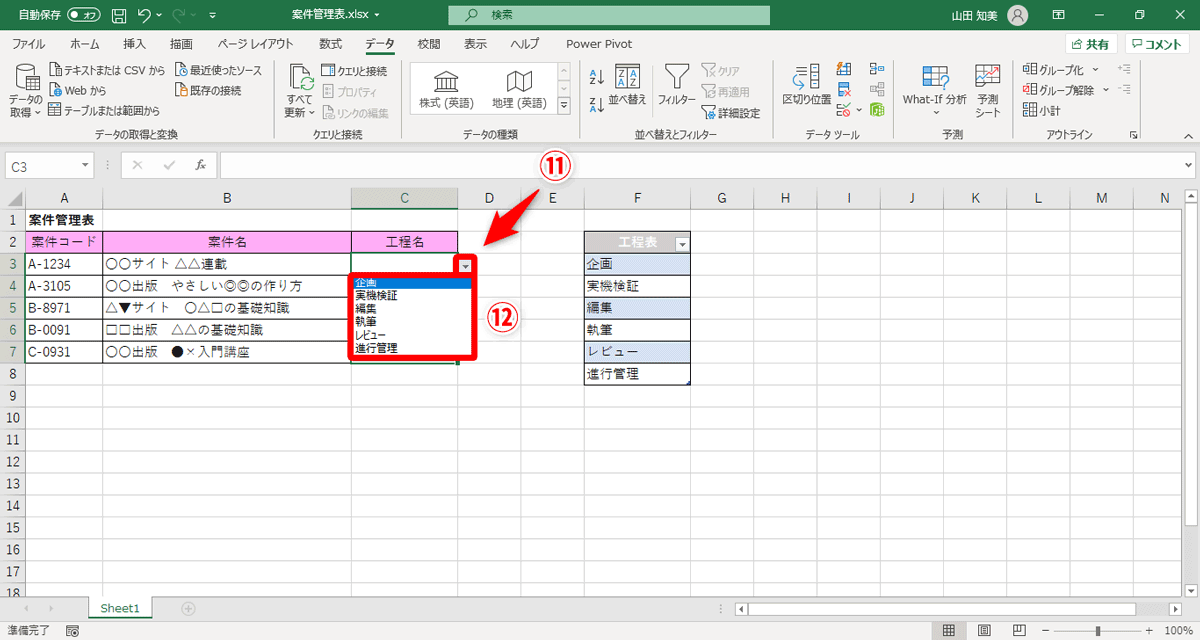The height and width of the screenshot is (640, 1200).
Task: Open the Power Pivot tab
Action: (599, 44)
